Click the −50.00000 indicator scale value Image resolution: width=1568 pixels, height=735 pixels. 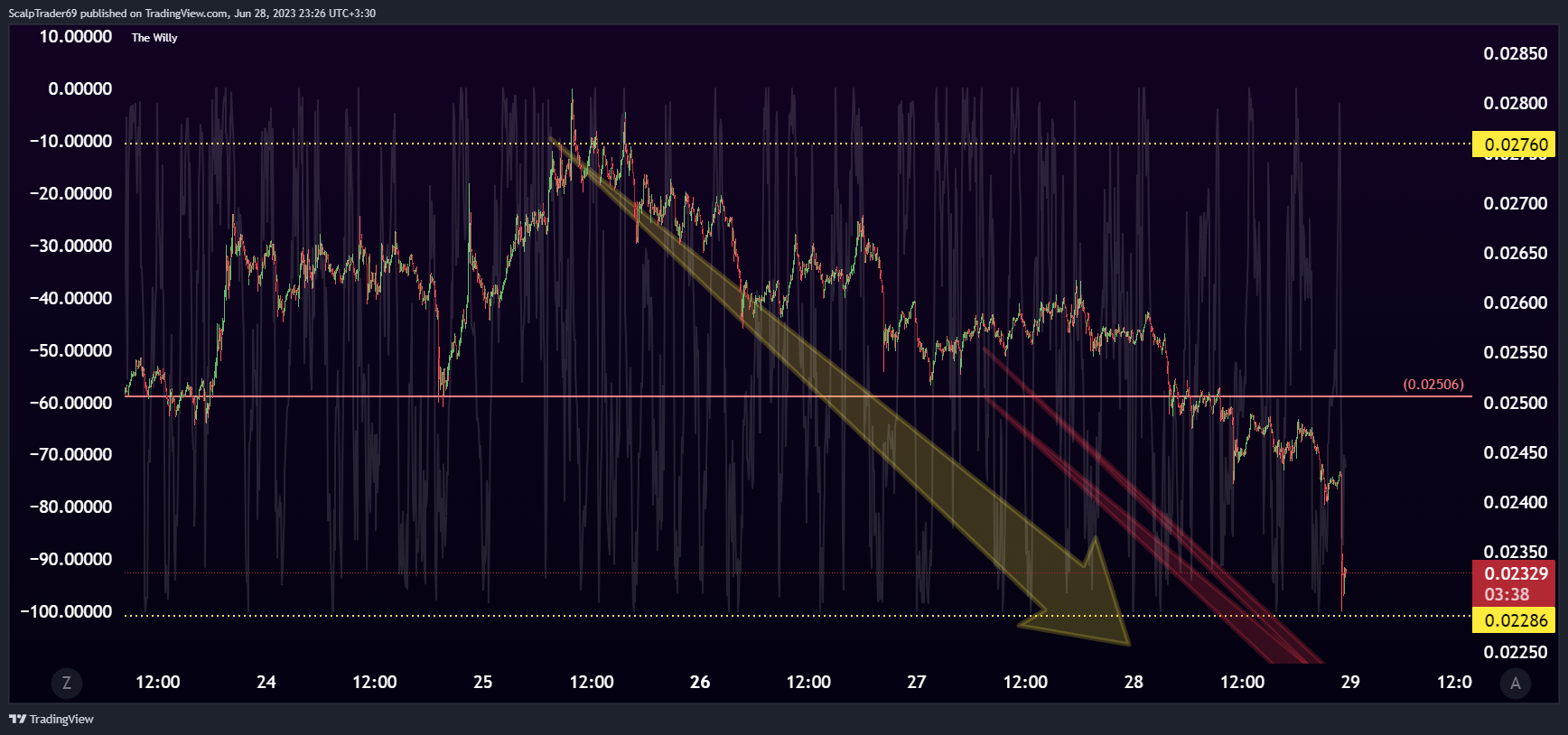70,350
